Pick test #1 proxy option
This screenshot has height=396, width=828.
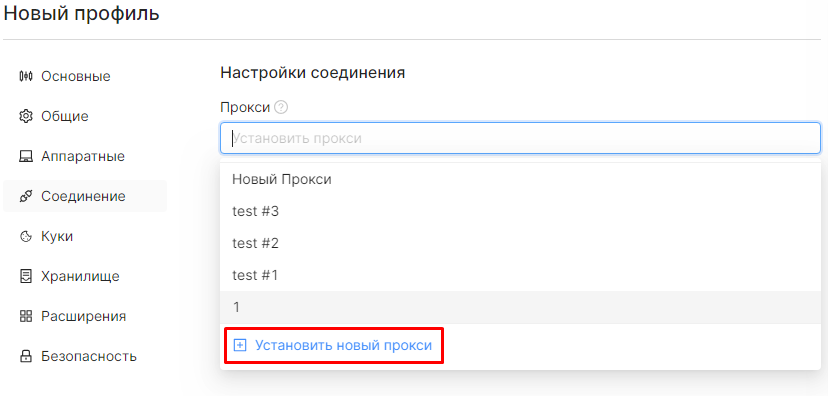[520, 275]
